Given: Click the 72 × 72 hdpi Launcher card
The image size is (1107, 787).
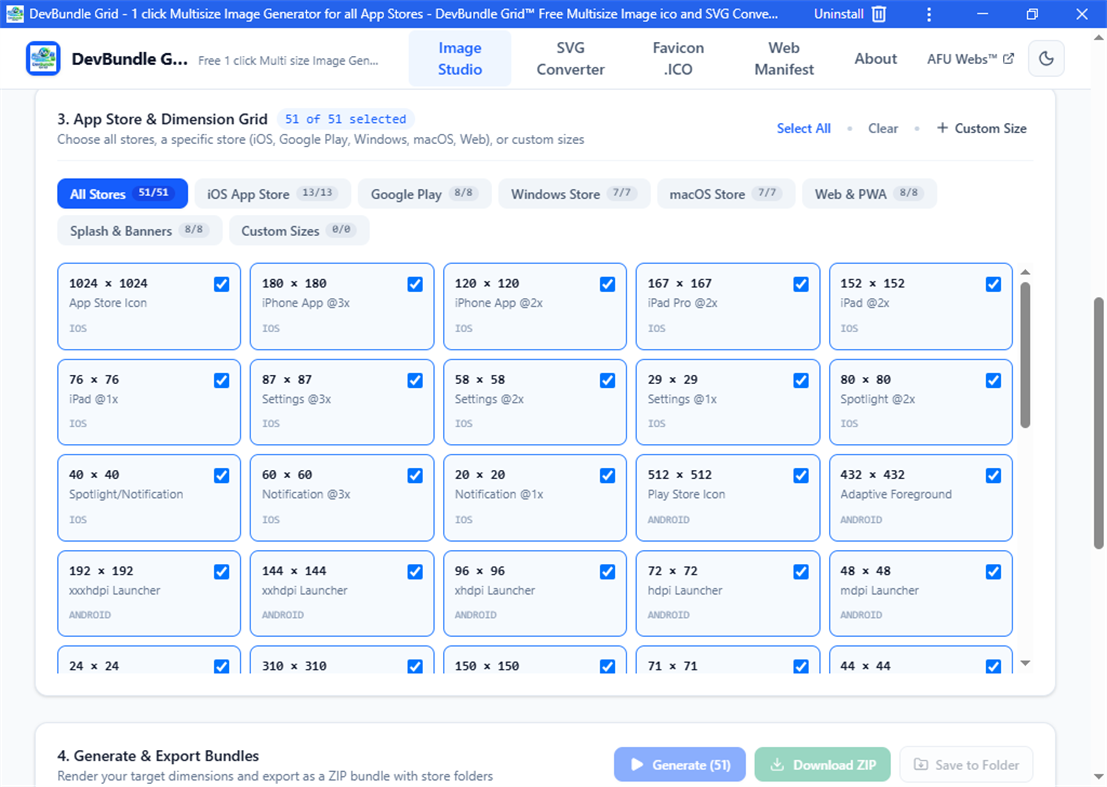Looking at the screenshot, I should [728, 594].
